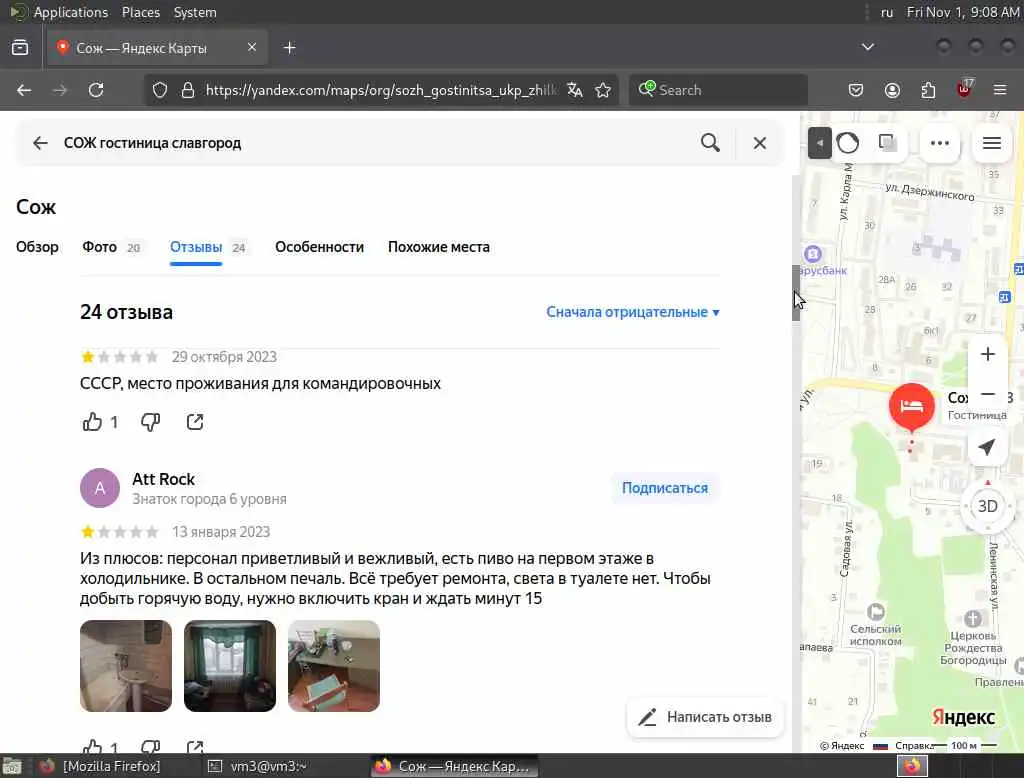1024x778 pixels.
Task: Click the red hotel pin on map
Action: (912, 406)
